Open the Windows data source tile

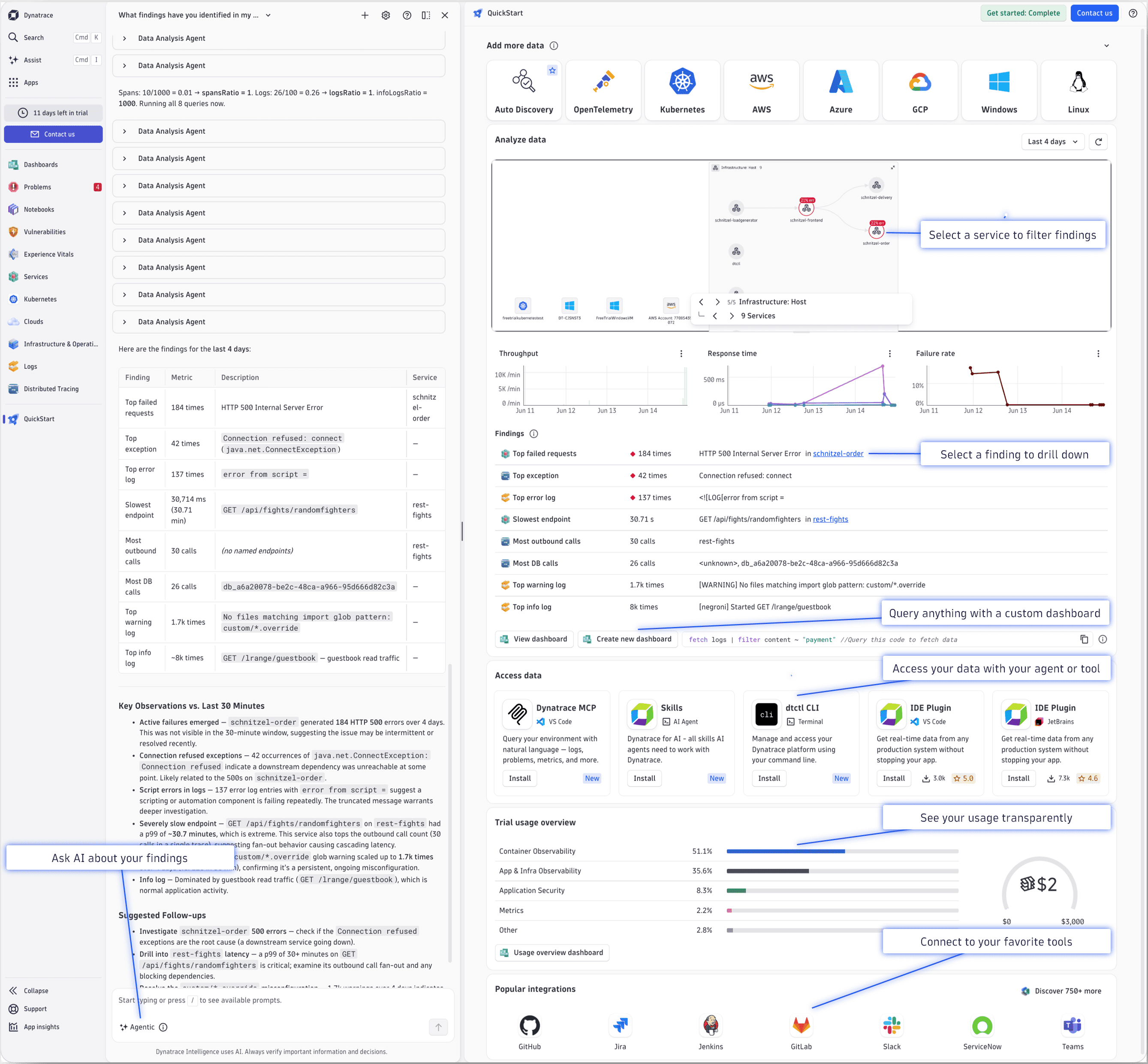(999, 90)
